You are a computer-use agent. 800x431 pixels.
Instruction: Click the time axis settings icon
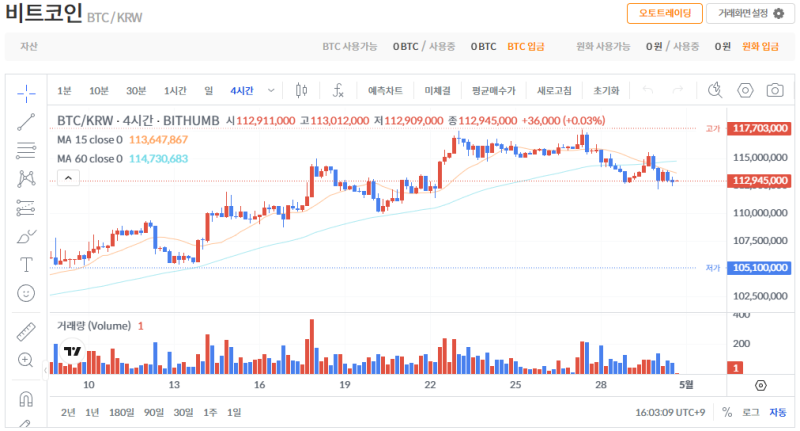[x=761, y=386]
